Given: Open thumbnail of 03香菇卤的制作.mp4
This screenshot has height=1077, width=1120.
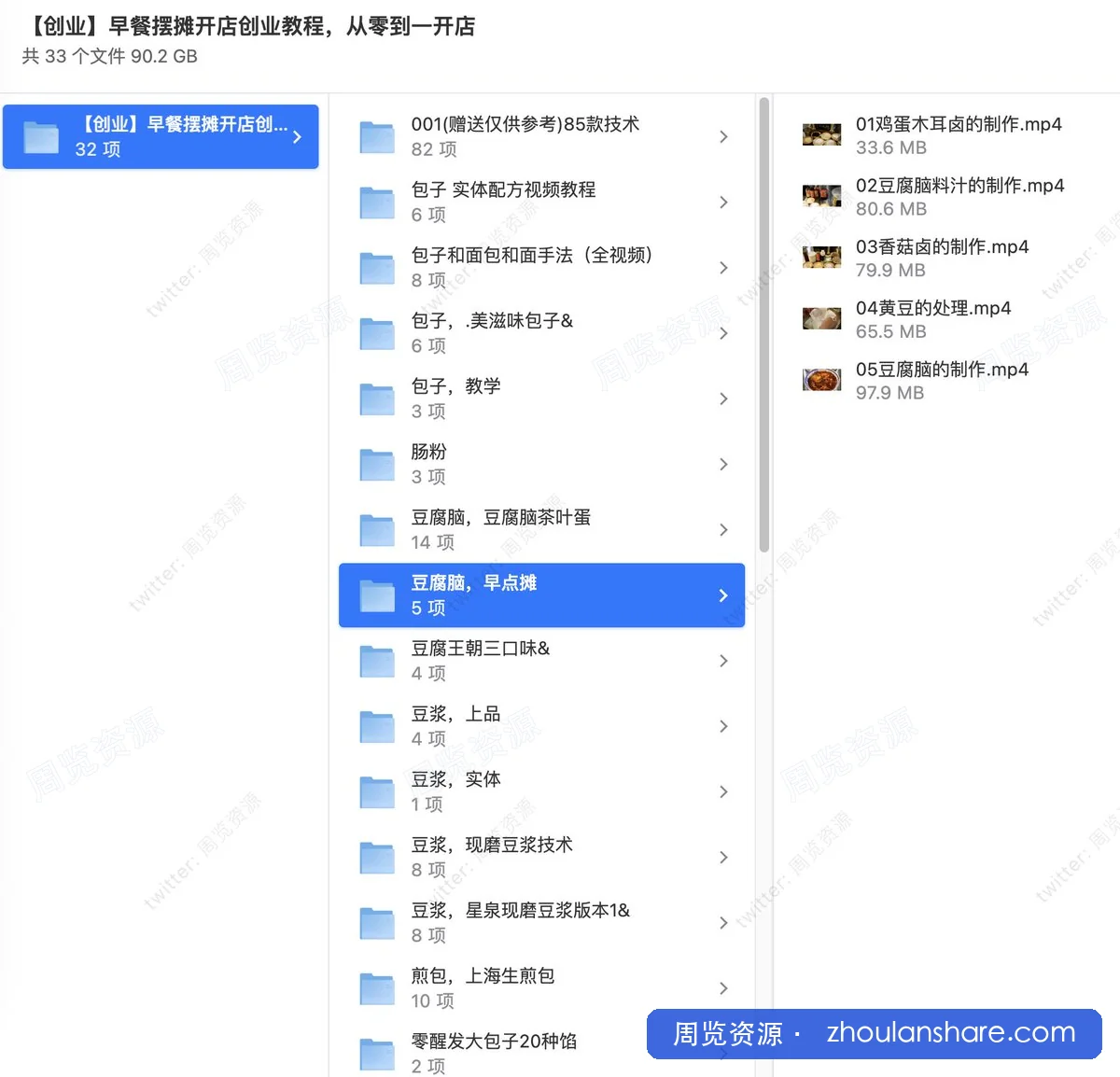Looking at the screenshot, I should 821,258.
